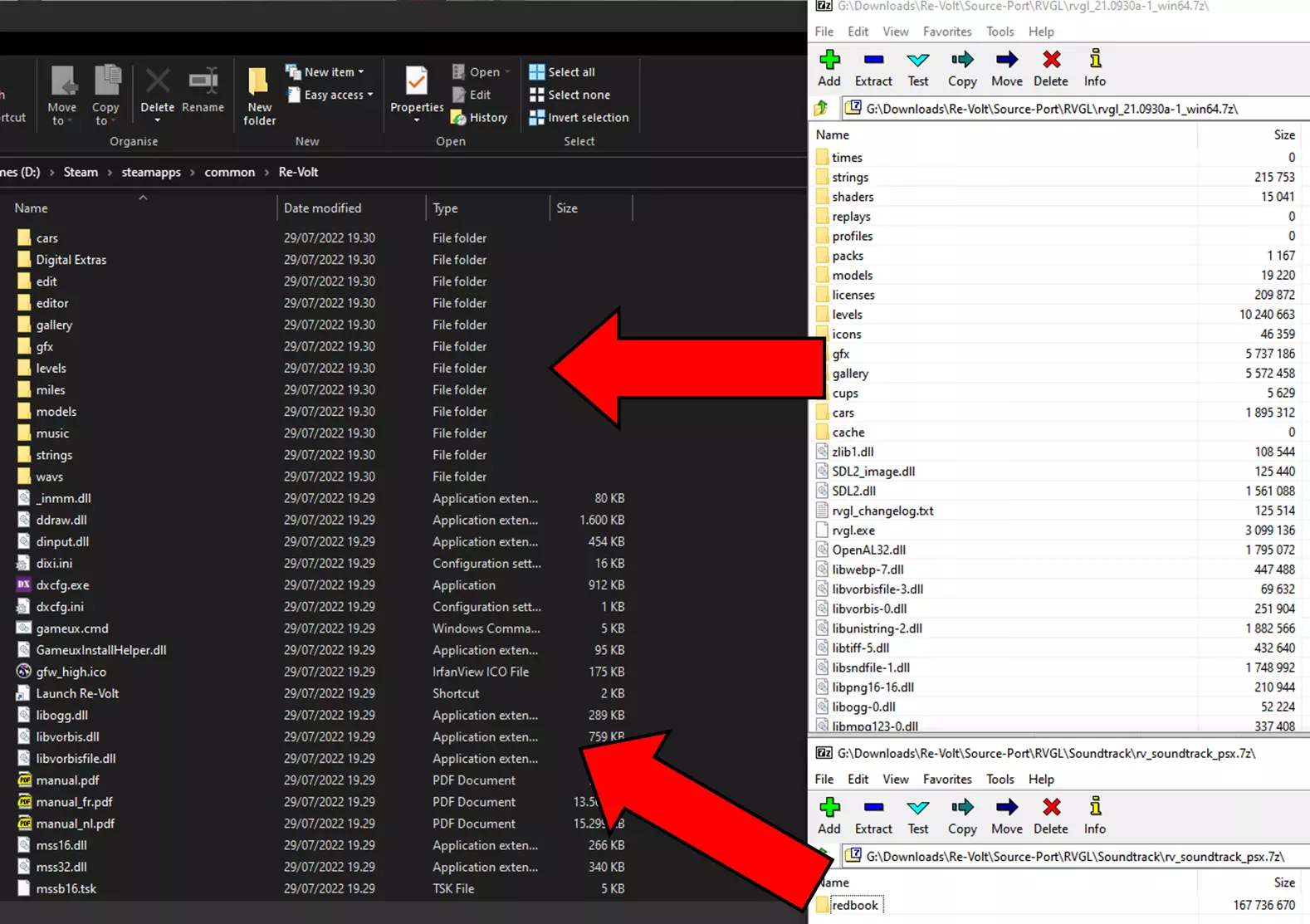Open Favorites menu in lower 7-Zip window
The height and width of the screenshot is (924, 1310).
(946, 779)
